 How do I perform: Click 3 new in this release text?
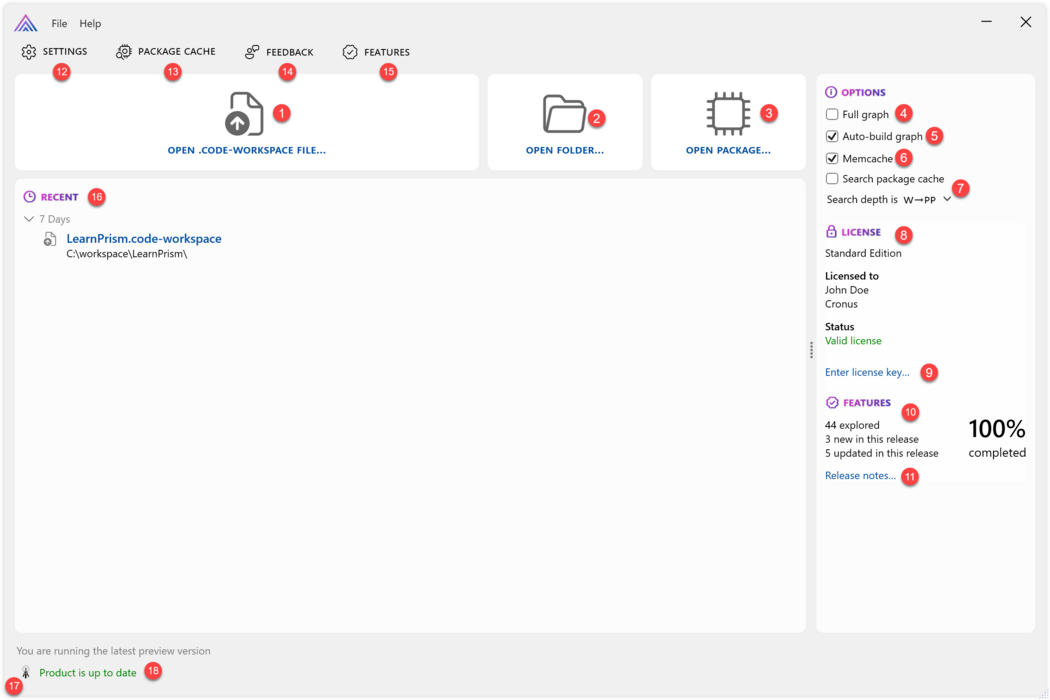(872, 439)
